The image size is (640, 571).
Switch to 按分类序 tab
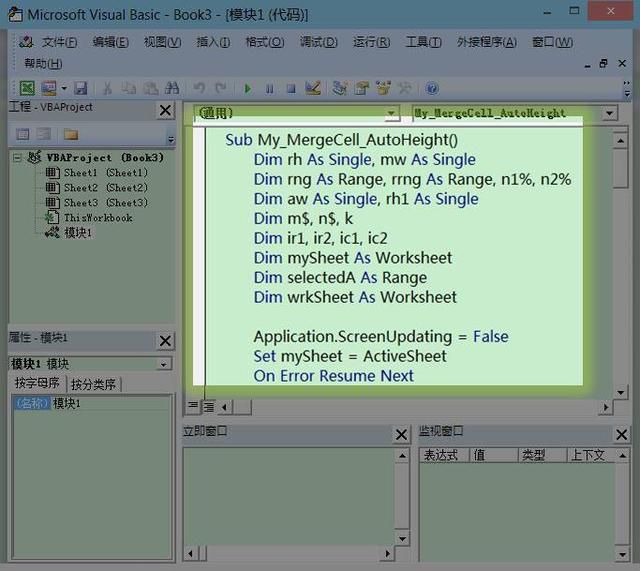pos(93,384)
